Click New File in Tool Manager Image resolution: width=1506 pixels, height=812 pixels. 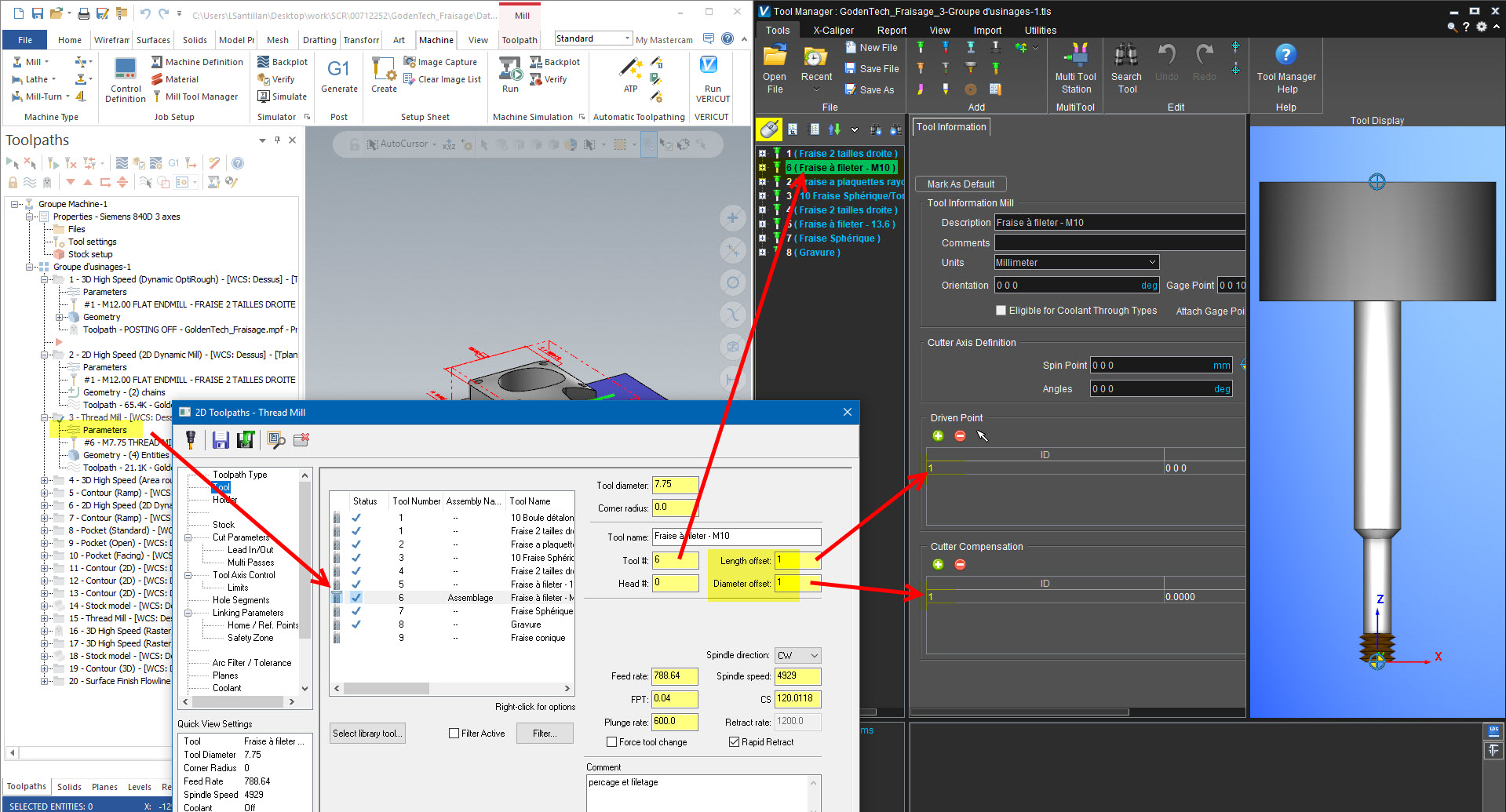[x=870, y=48]
